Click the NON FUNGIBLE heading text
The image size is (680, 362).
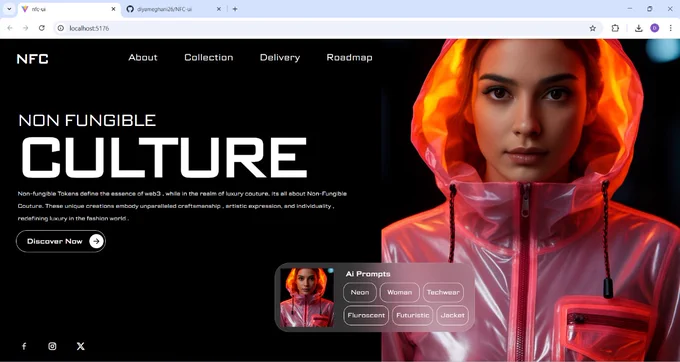pyautogui.click(x=87, y=120)
